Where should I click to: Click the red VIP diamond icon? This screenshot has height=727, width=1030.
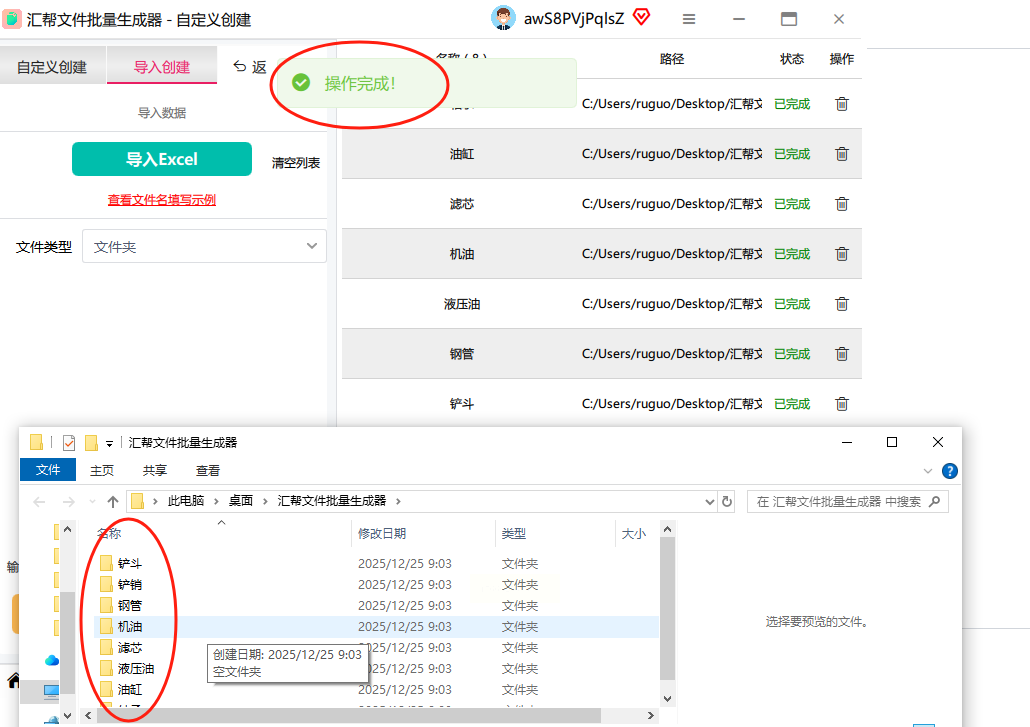pos(642,17)
